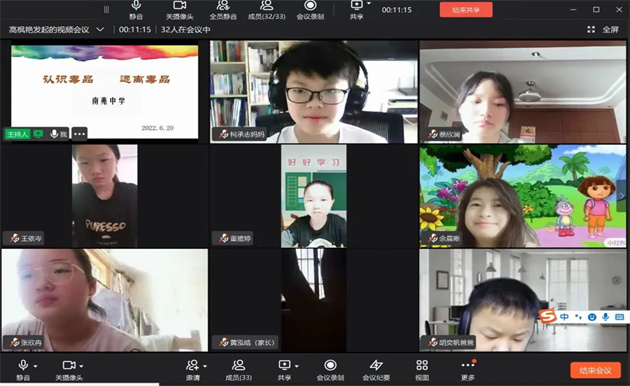Viewport: 630px width, 386px height.
Task: Click three-dots menu on host video tile
Action: (80, 134)
